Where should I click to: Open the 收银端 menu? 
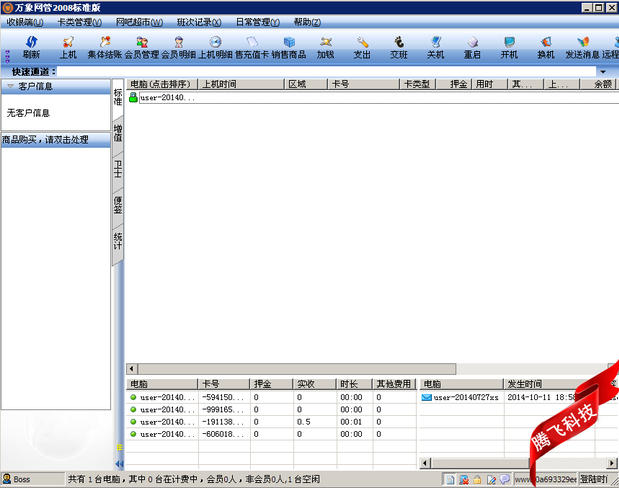(x=25, y=22)
